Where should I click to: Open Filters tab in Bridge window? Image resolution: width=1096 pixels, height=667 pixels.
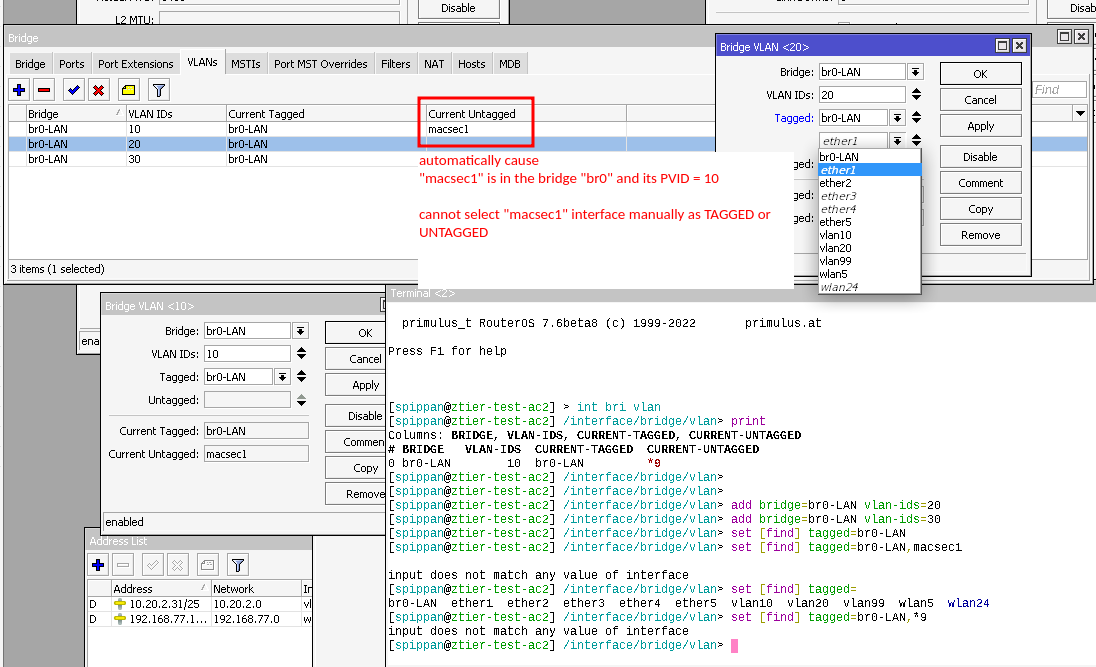(x=396, y=64)
